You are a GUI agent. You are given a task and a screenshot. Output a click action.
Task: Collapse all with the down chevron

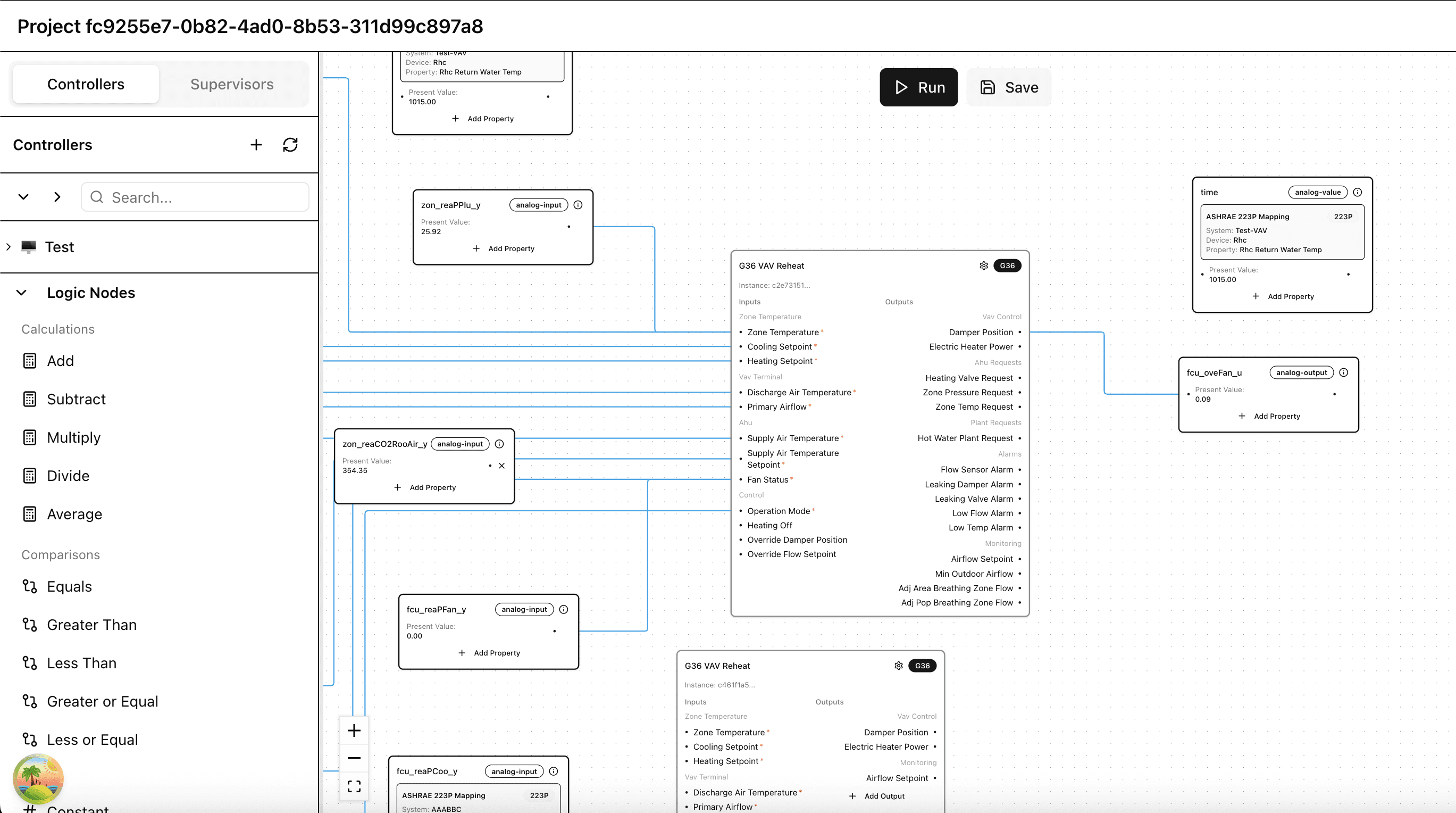pos(23,197)
